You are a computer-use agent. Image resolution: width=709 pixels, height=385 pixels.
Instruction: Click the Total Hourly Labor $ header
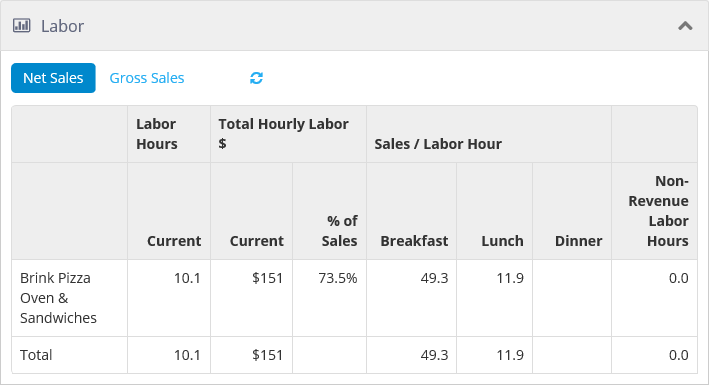[x=284, y=134]
